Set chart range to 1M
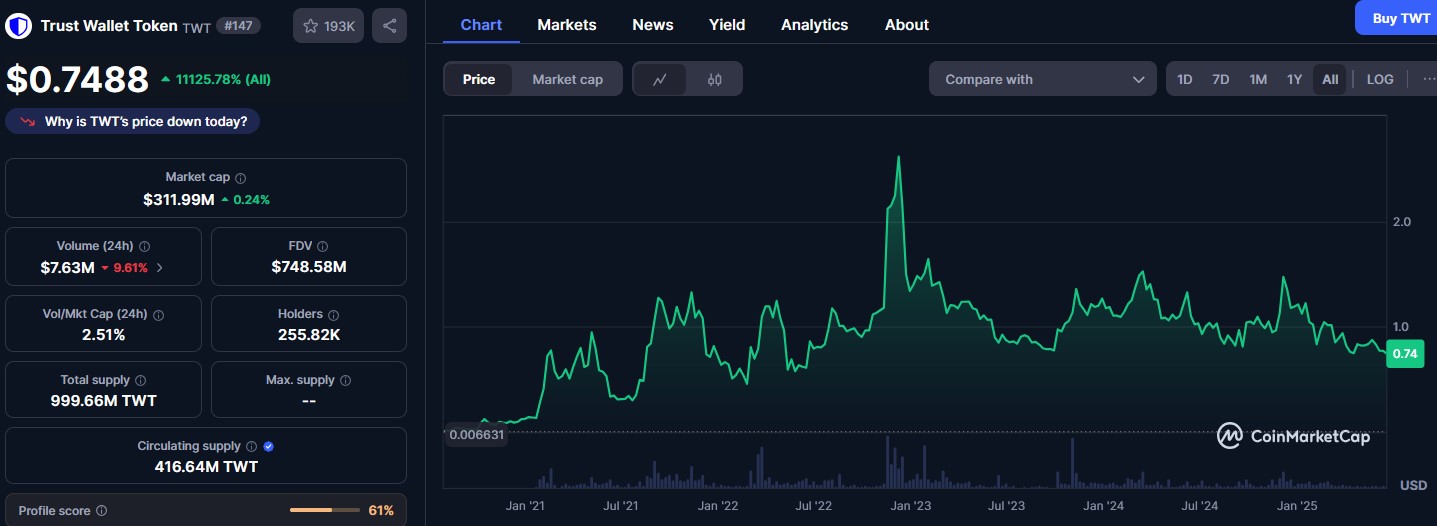 [1258, 79]
